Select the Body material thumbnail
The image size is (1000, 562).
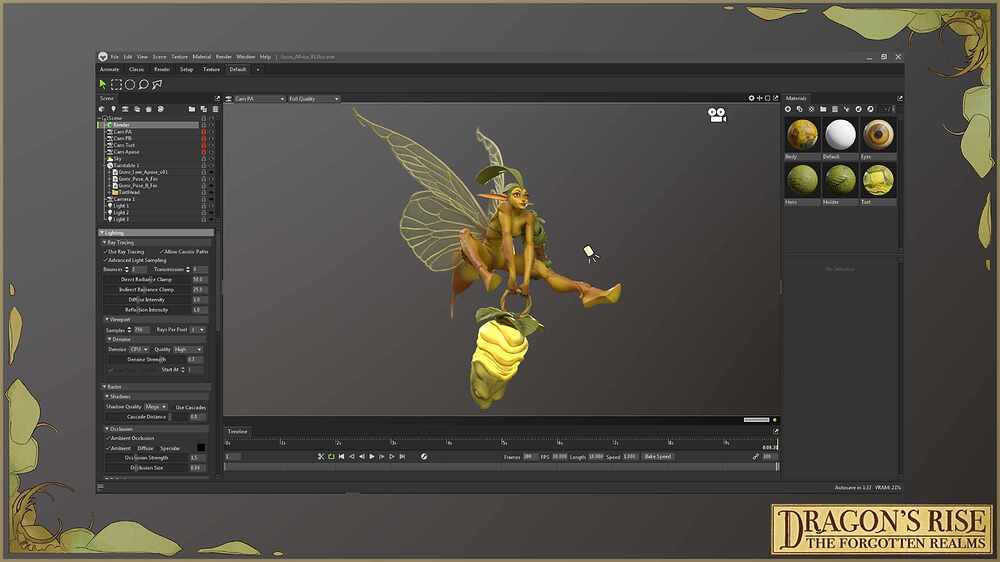802,135
